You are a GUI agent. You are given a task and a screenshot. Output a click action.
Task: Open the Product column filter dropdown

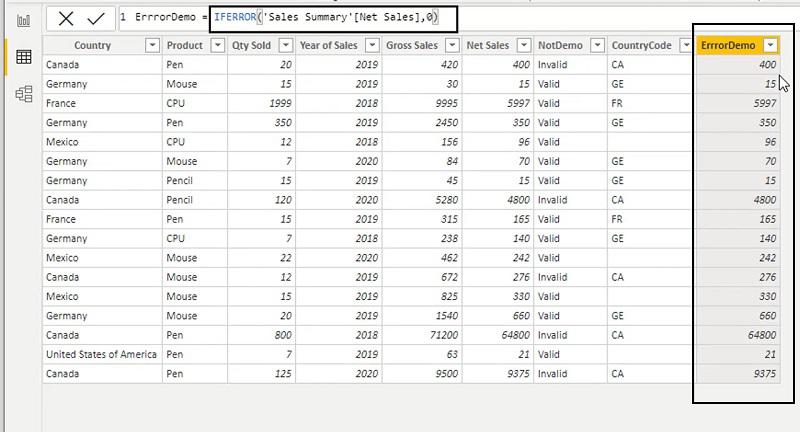[x=217, y=45]
